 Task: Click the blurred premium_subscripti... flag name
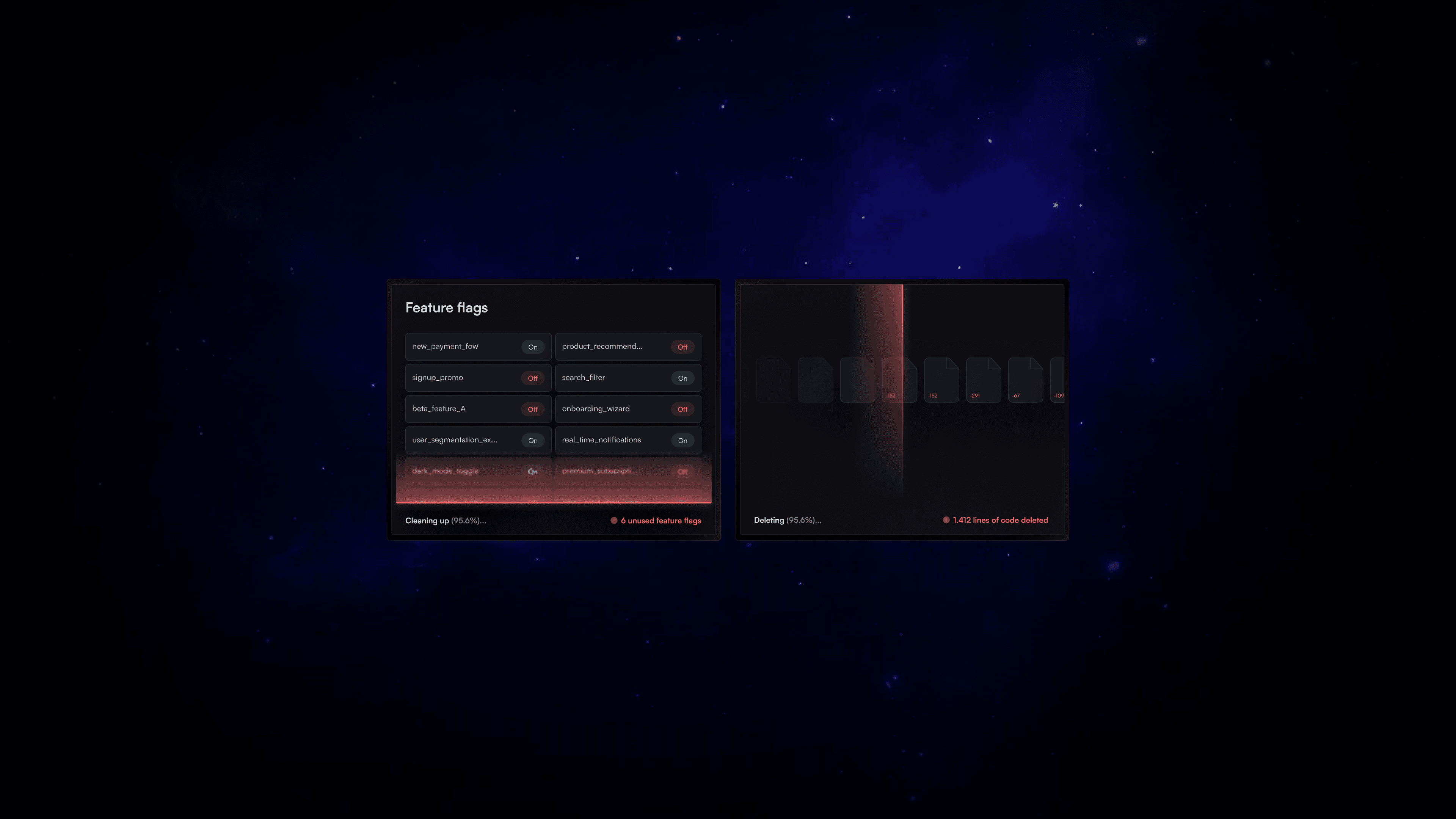pos(599,471)
